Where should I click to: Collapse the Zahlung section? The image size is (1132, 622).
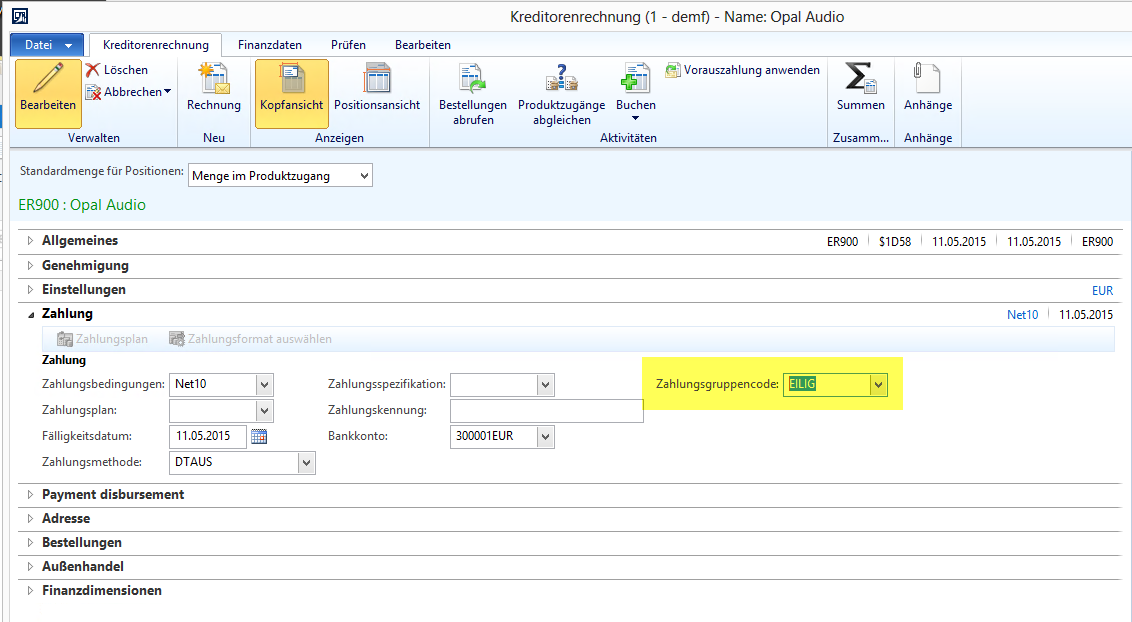31,314
